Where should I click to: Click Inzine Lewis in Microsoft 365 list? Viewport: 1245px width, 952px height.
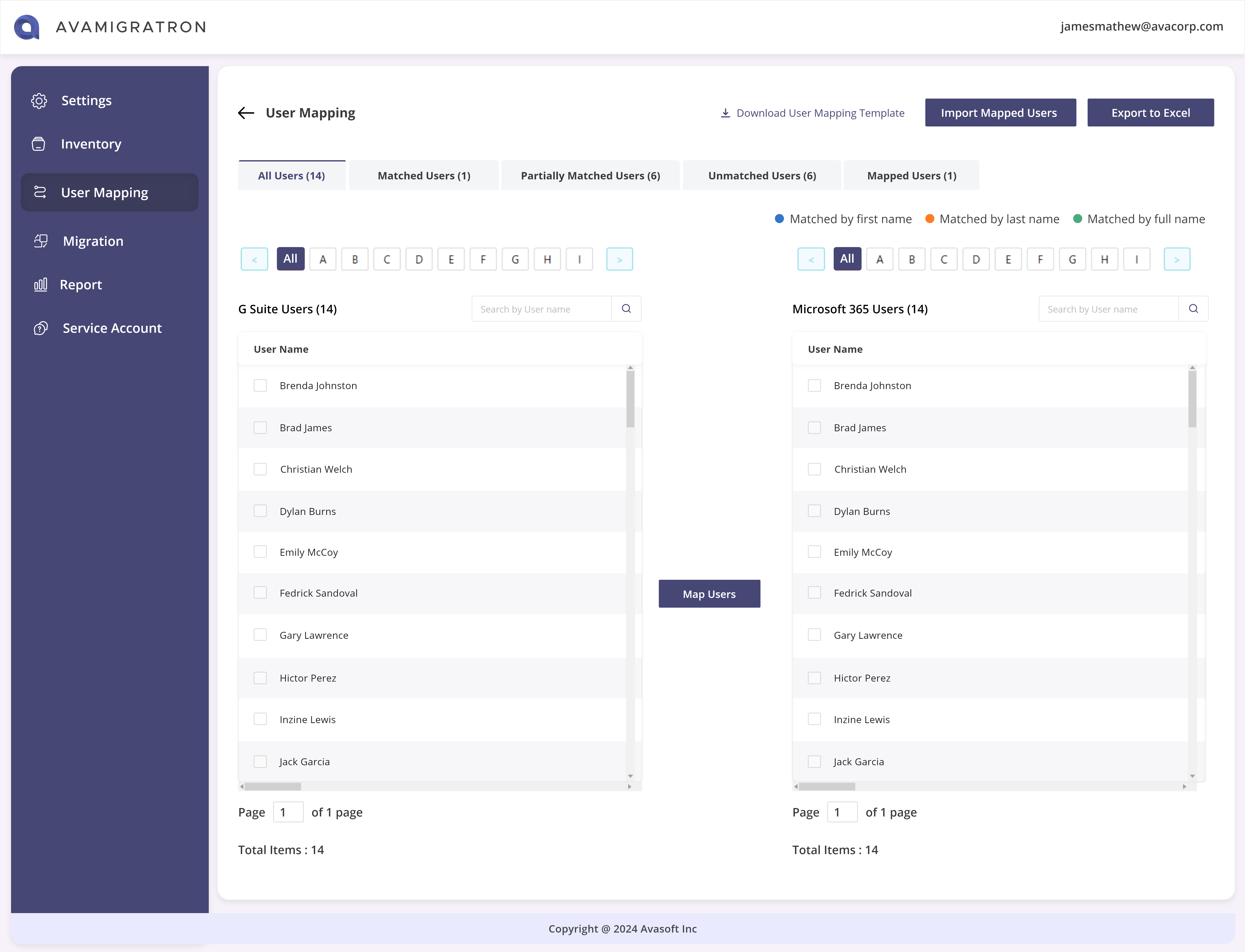point(862,720)
